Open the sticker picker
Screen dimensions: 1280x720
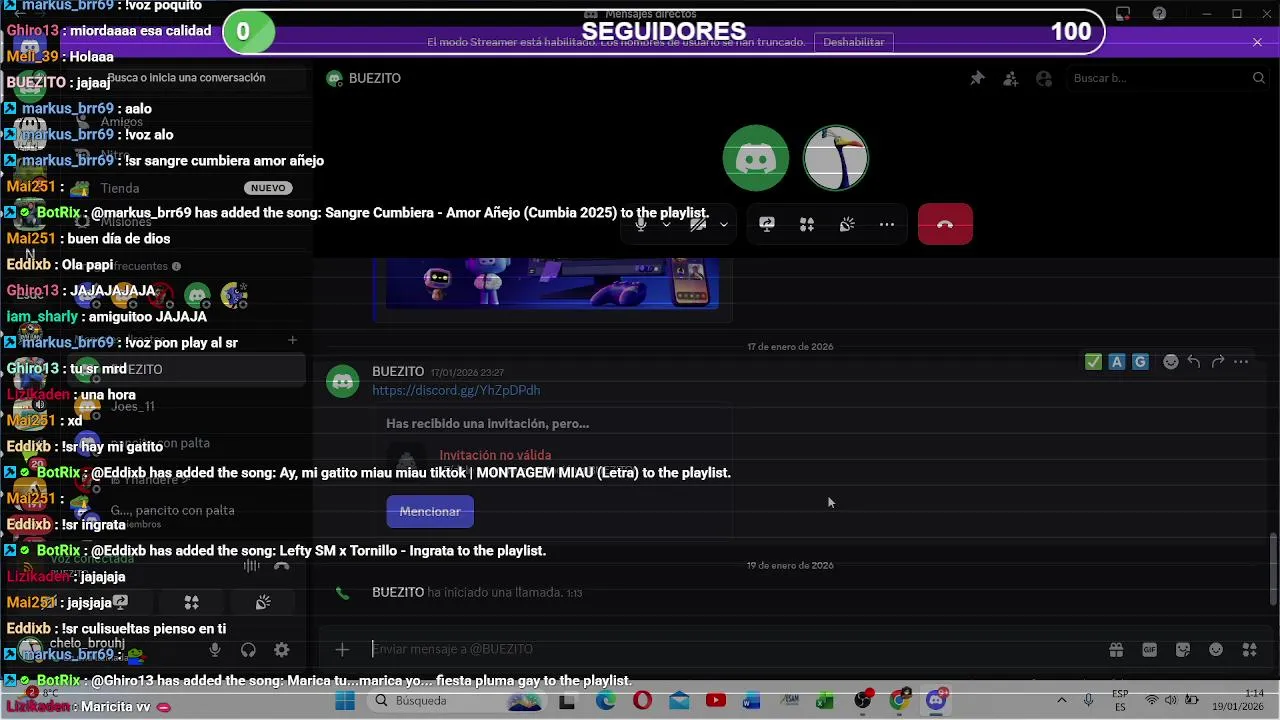(x=1183, y=650)
